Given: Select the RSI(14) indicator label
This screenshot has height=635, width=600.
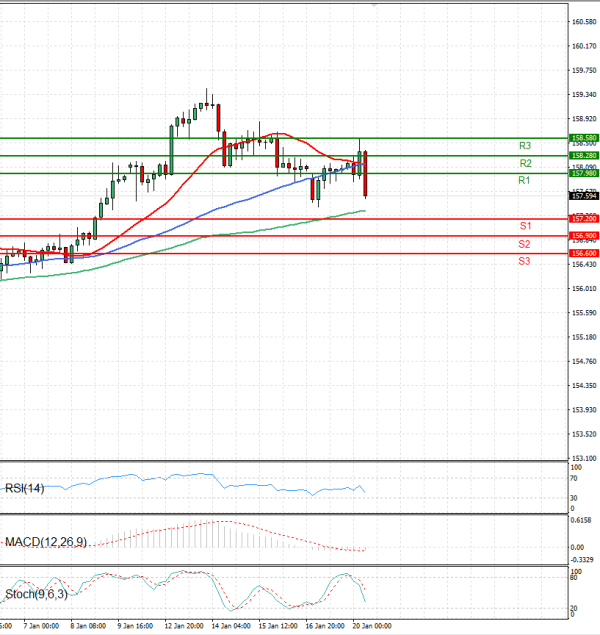Looking at the screenshot, I should [x=25, y=488].
